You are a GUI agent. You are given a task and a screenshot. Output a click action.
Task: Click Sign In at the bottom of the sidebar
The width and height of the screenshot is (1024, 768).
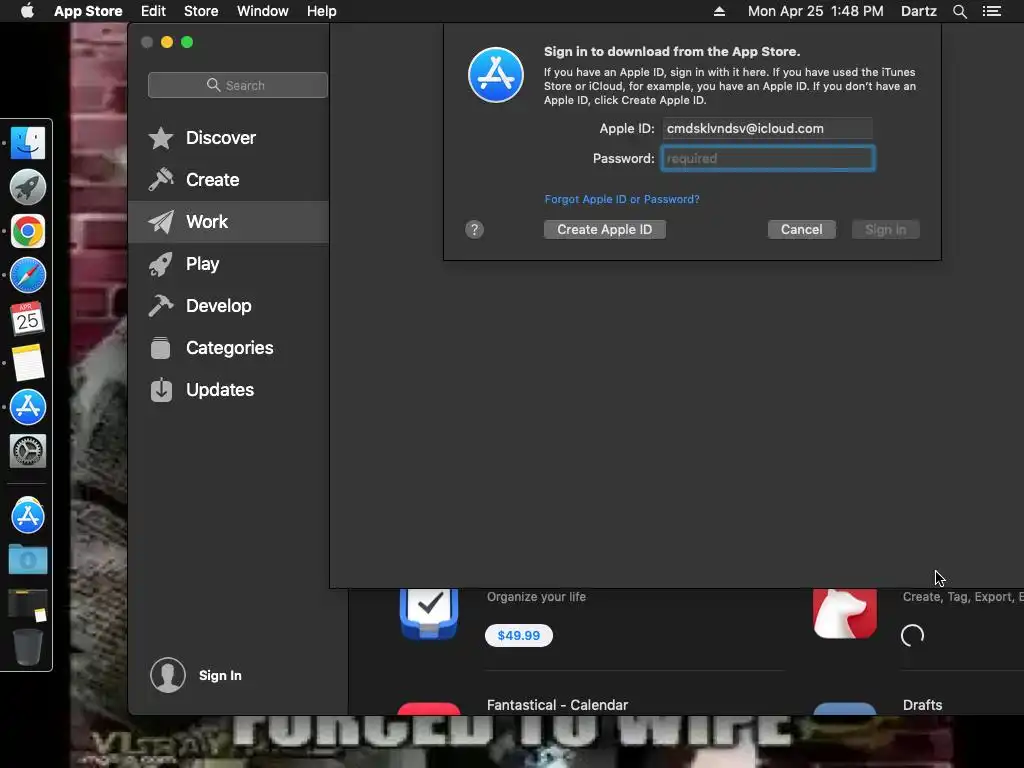(x=220, y=675)
